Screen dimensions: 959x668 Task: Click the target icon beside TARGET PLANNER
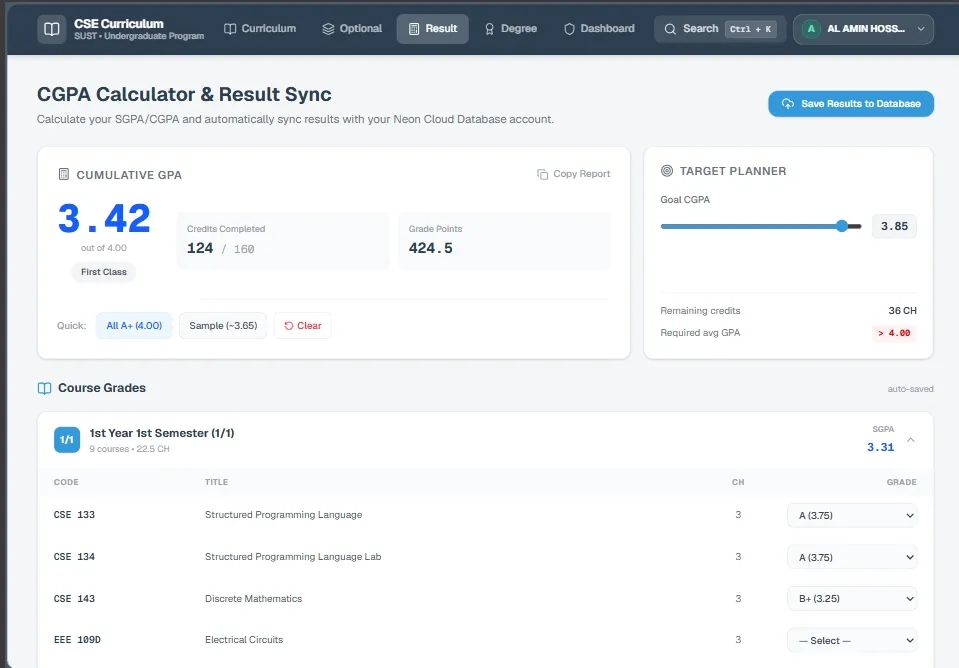point(667,171)
